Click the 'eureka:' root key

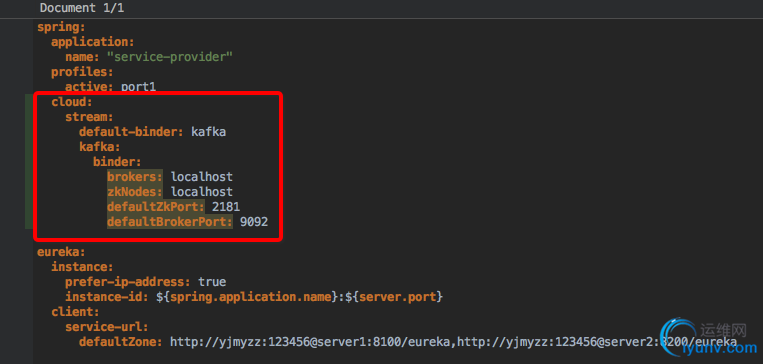pyautogui.click(x=61, y=252)
